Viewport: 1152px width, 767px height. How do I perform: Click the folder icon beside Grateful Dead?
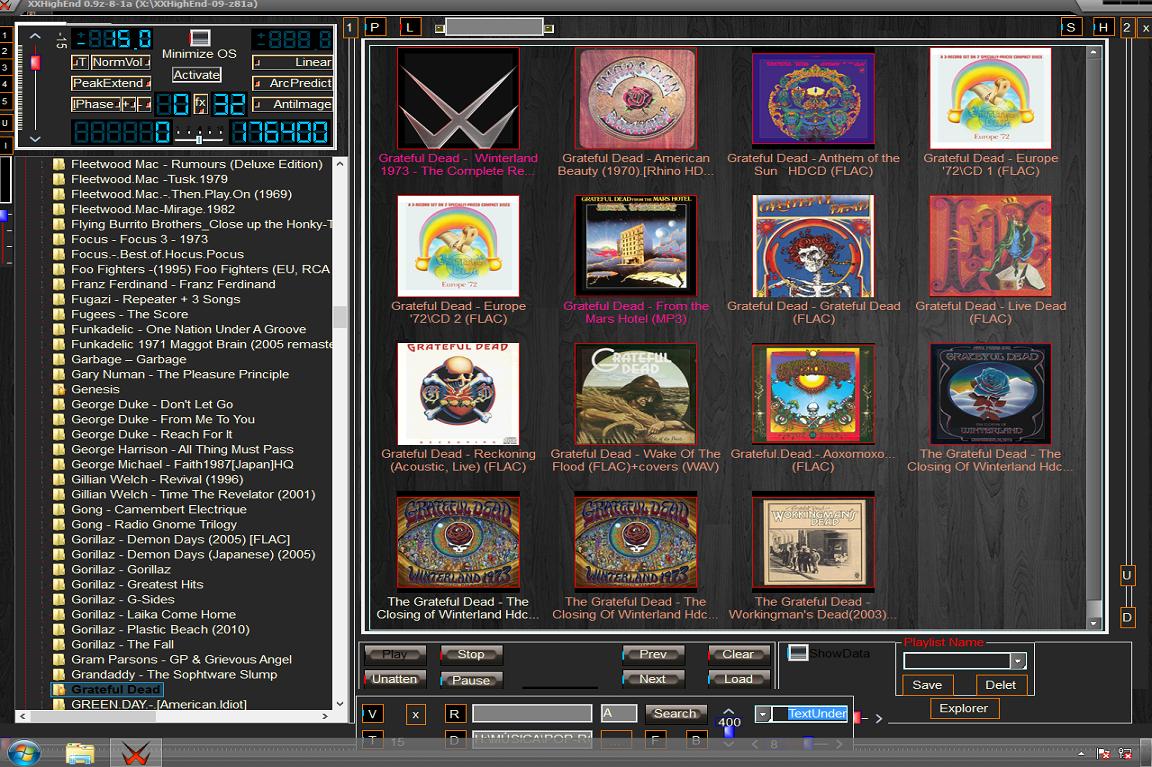(58, 689)
